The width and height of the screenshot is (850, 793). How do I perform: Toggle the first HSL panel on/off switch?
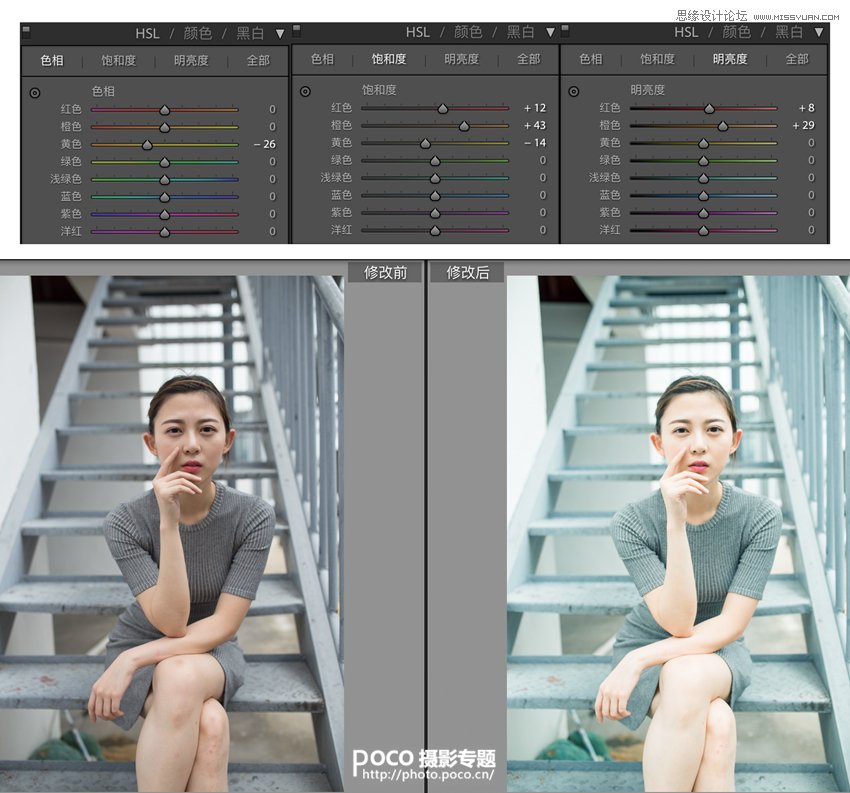coord(25,32)
